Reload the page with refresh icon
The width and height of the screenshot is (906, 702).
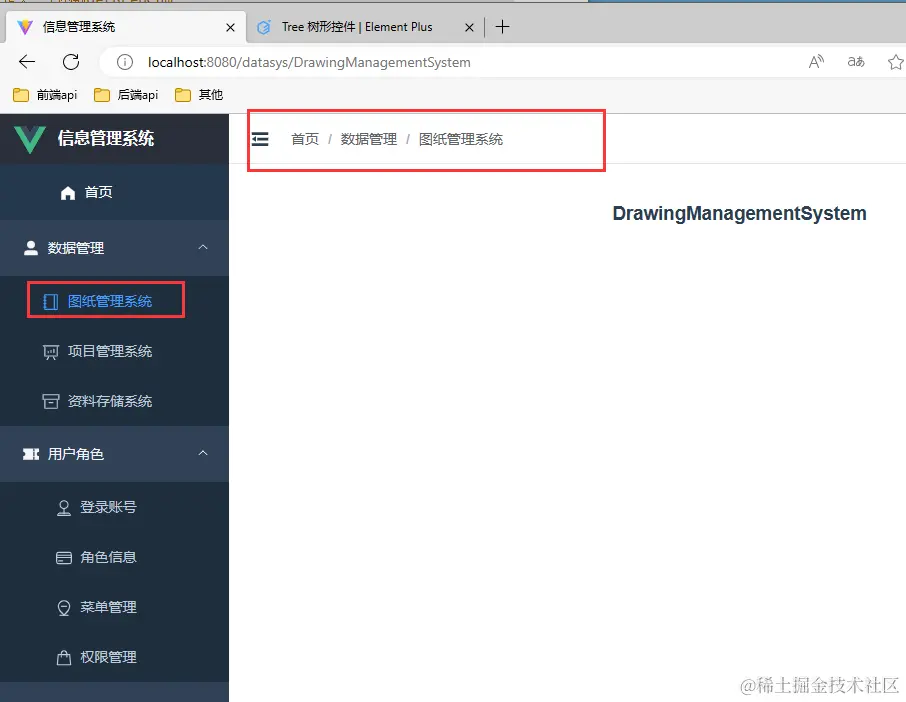click(71, 62)
